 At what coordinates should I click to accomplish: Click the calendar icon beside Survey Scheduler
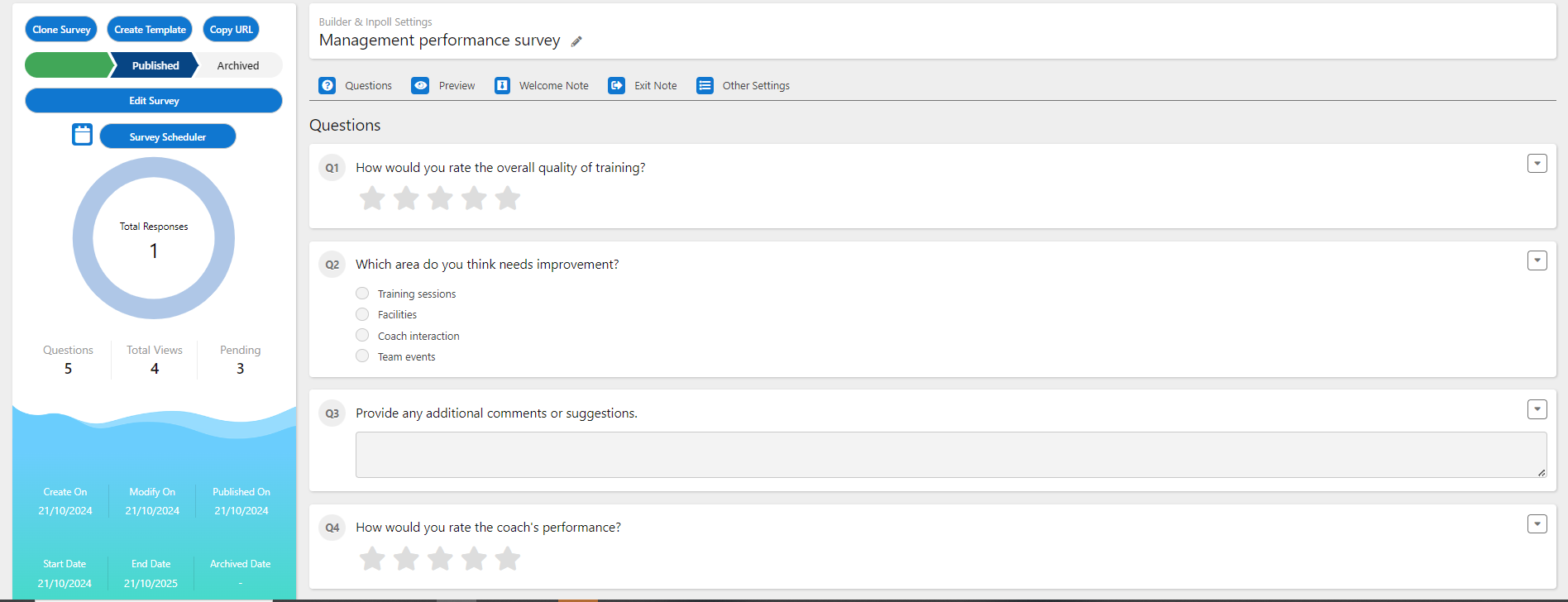[x=82, y=135]
